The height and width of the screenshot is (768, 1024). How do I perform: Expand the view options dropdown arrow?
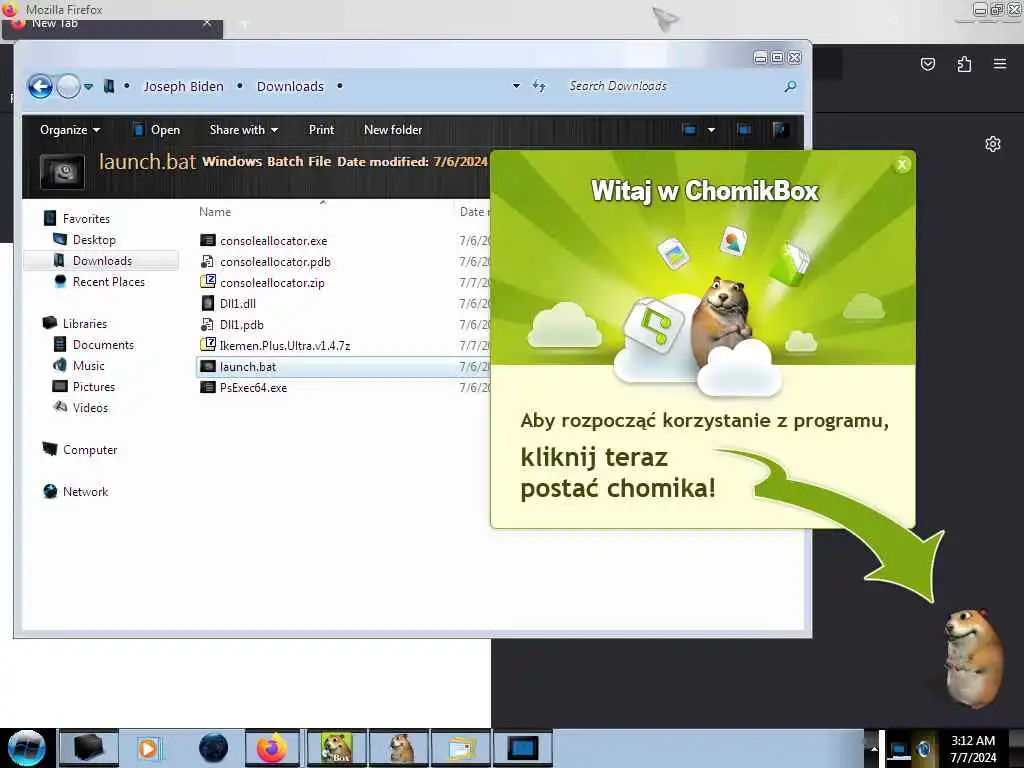[x=711, y=130]
